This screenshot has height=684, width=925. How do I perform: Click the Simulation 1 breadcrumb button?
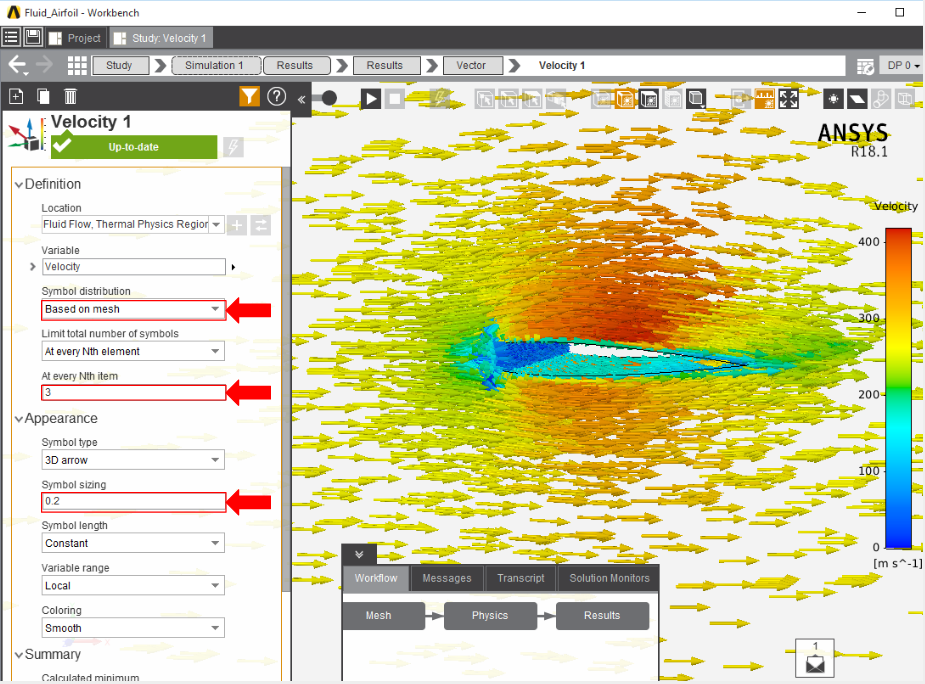click(x=216, y=66)
